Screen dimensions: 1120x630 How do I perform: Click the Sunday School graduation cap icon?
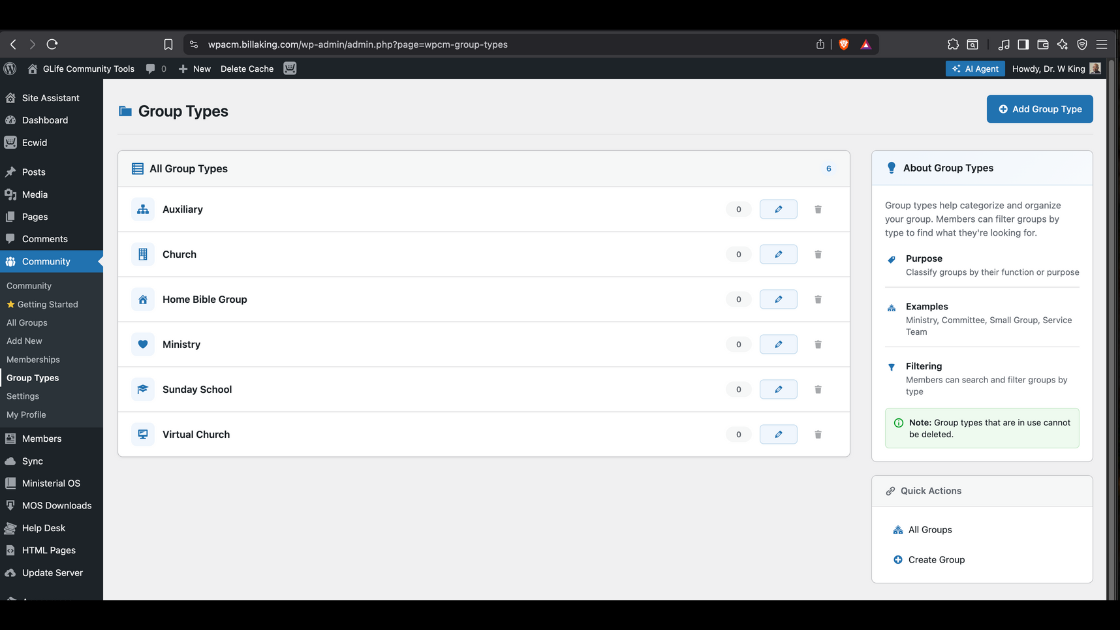click(143, 389)
